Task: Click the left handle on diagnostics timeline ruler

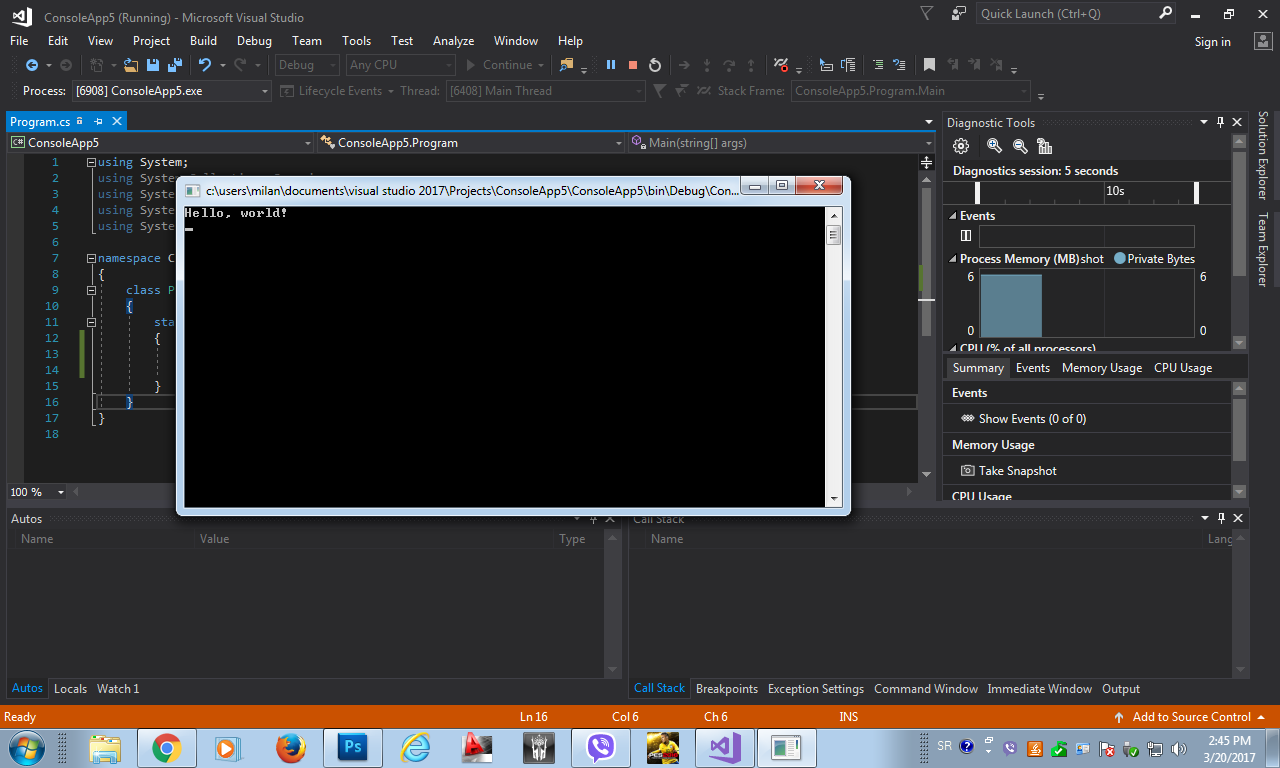Action: point(978,192)
